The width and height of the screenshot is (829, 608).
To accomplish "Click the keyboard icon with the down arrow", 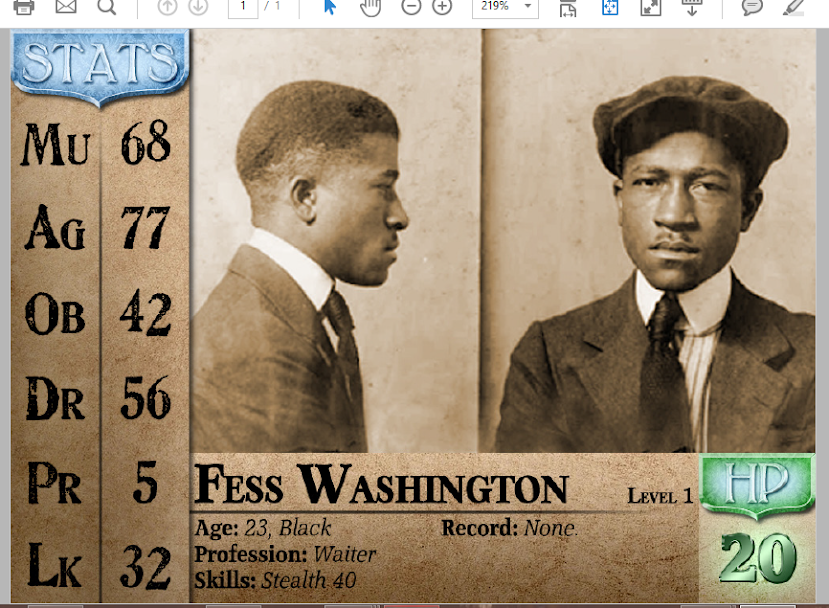I will click(691, 7).
